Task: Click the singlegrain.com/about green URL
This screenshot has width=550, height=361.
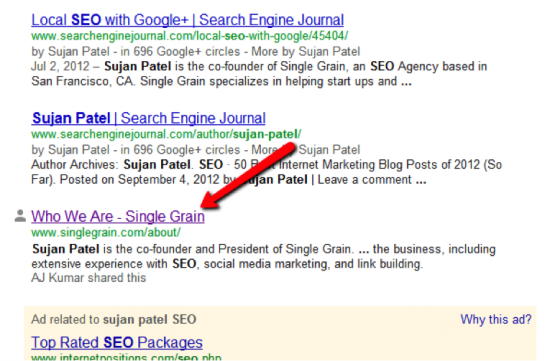Action: coord(106,232)
